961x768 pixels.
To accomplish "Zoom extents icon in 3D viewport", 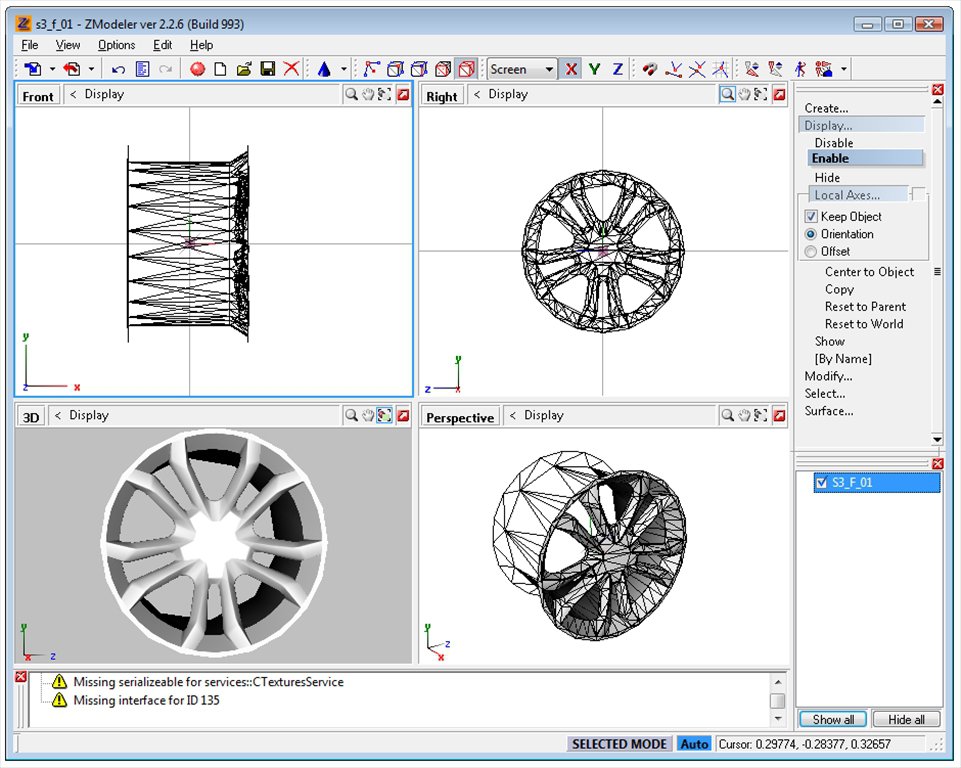I will (384, 415).
